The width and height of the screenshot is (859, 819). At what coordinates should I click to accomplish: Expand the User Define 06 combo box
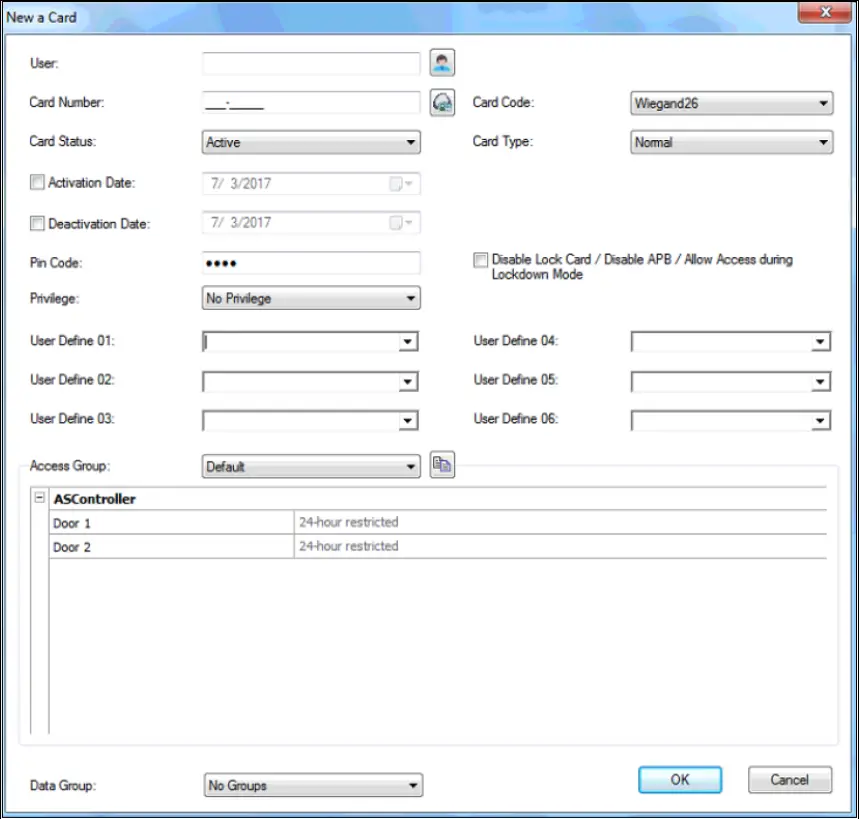point(820,421)
